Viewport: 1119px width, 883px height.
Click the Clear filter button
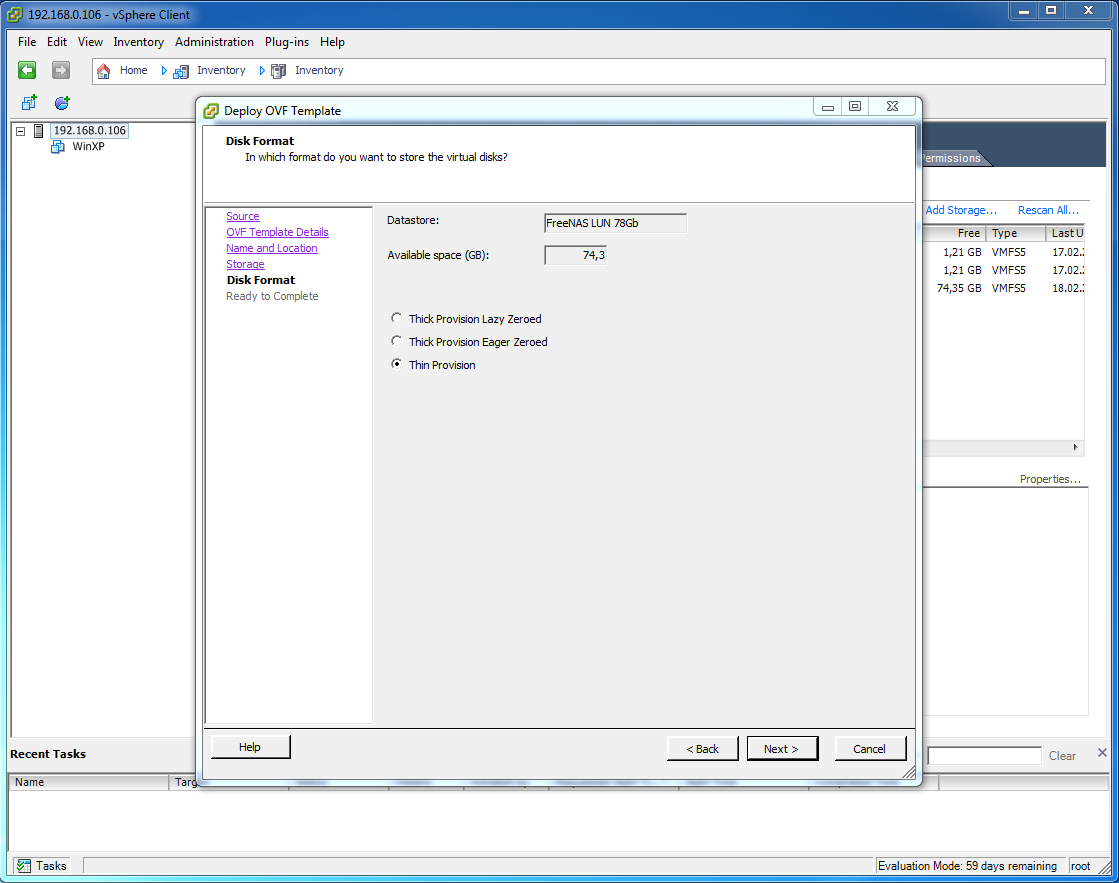(x=1062, y=756)
